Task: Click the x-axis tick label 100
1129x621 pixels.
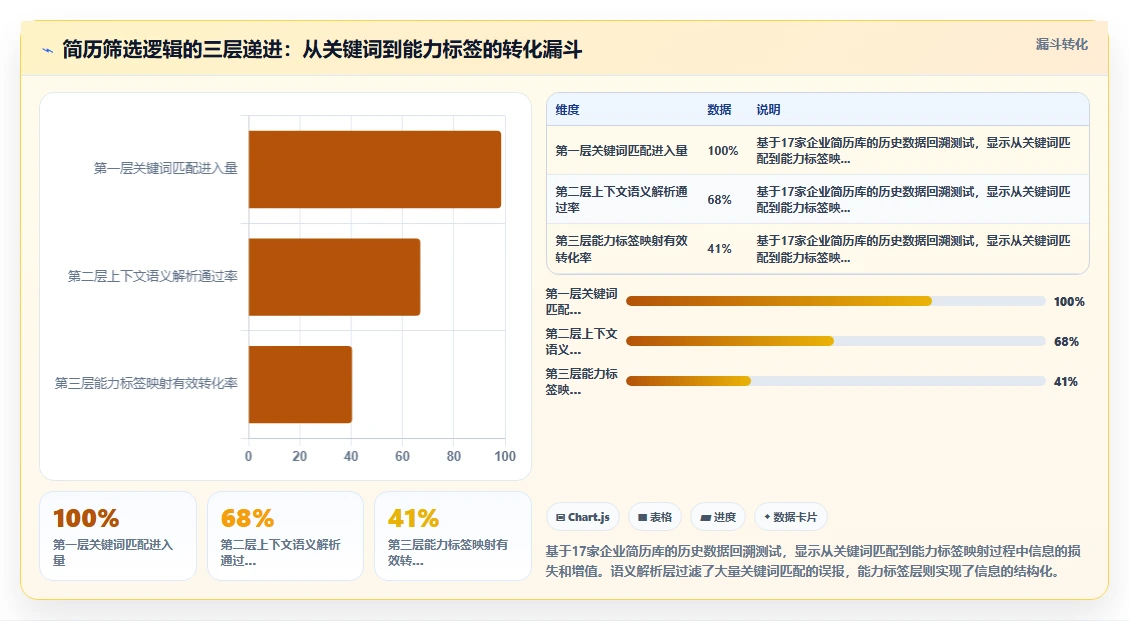Action: pos(505,456)
